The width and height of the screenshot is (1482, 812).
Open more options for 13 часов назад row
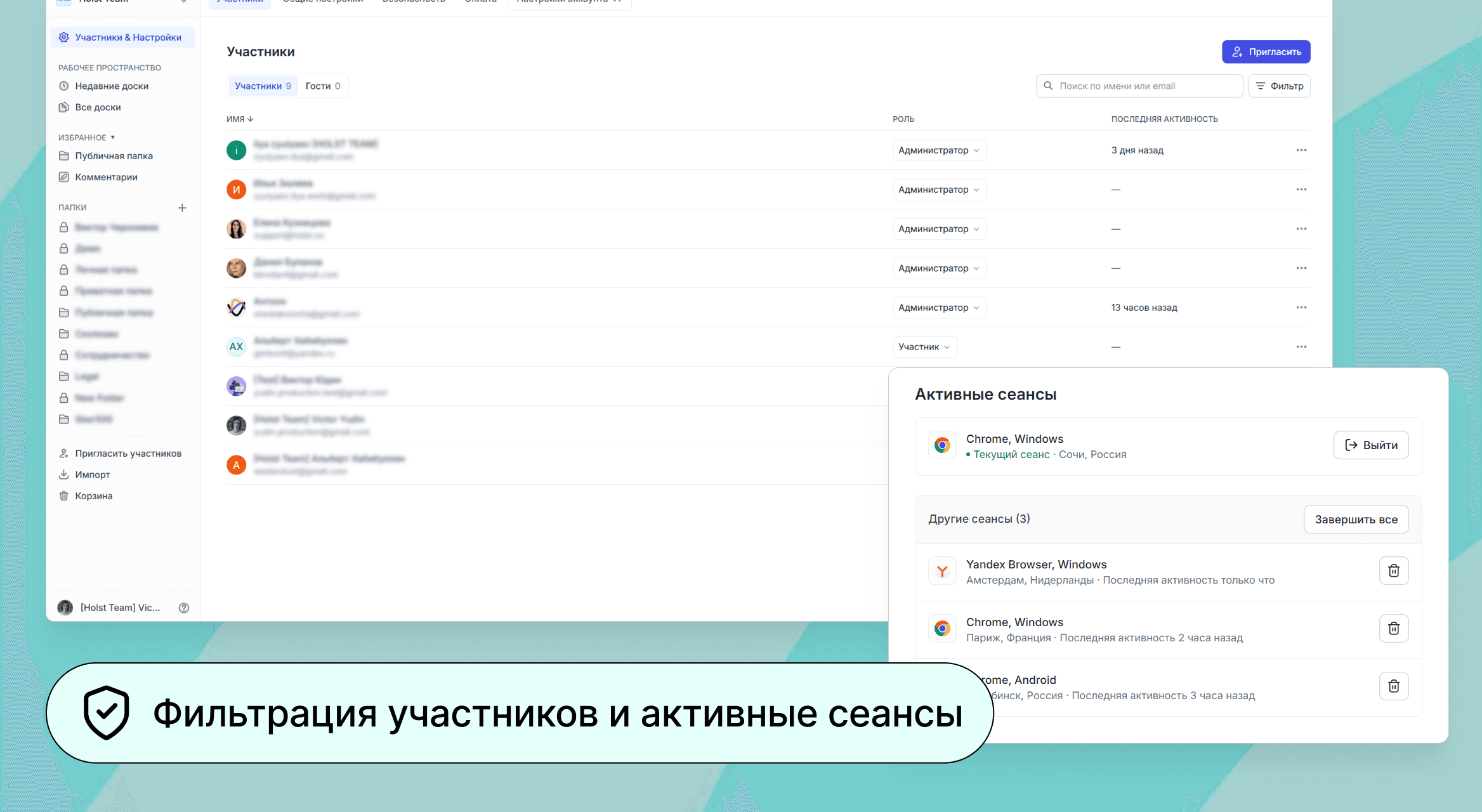1301,308
